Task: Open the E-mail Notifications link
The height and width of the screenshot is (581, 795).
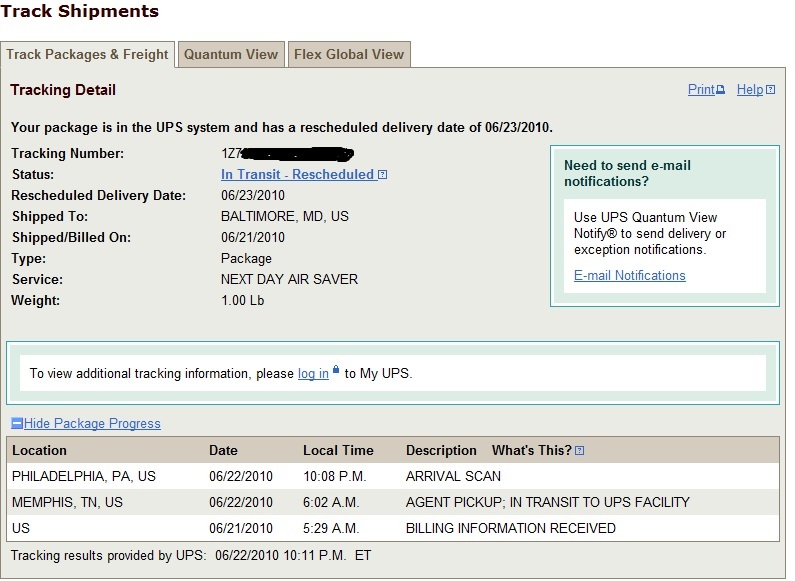Action: pos(630,275)
